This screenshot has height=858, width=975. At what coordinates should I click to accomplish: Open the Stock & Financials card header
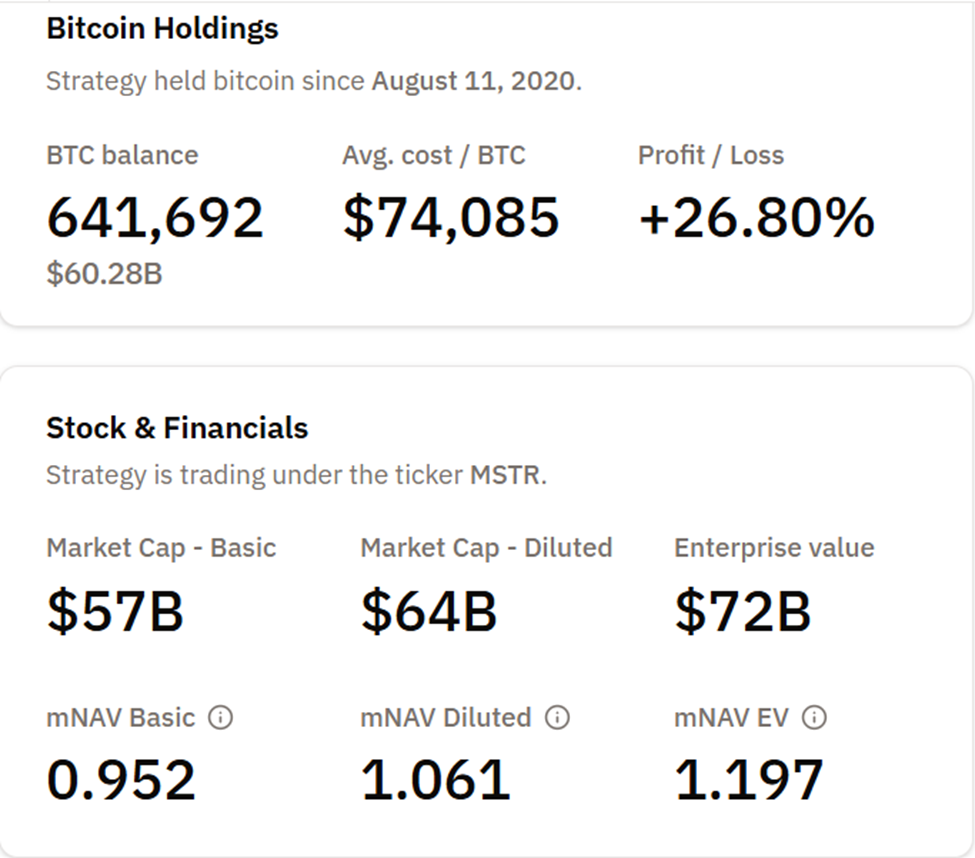(x=176, y=428)
